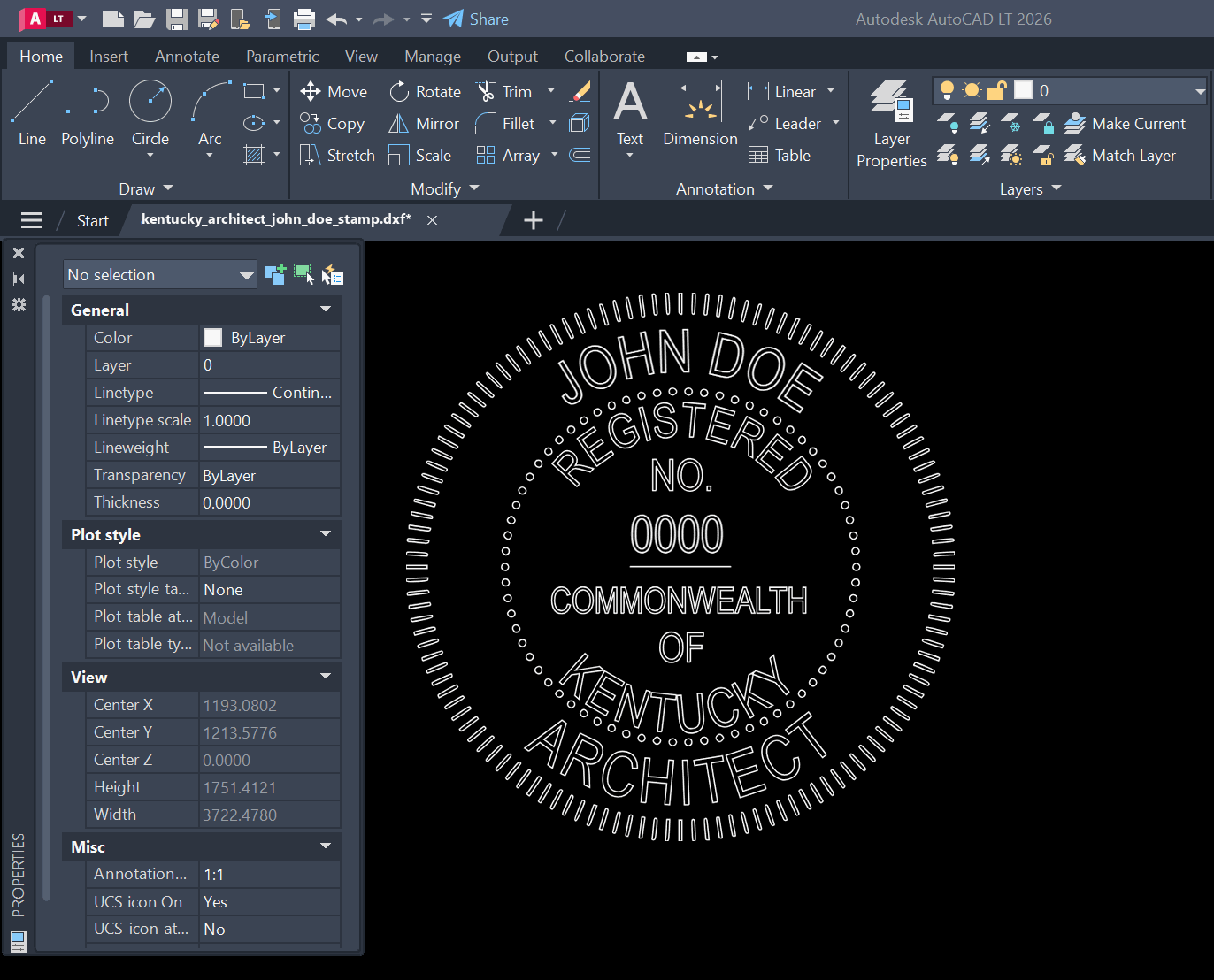Insert a Table from Annotation panel

pos(780,156)
